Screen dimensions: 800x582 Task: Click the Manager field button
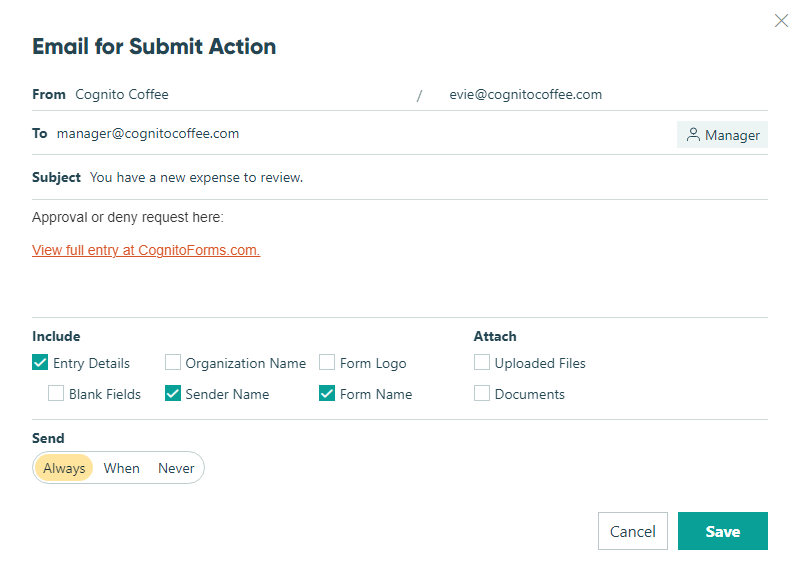[x=722, y=135]
